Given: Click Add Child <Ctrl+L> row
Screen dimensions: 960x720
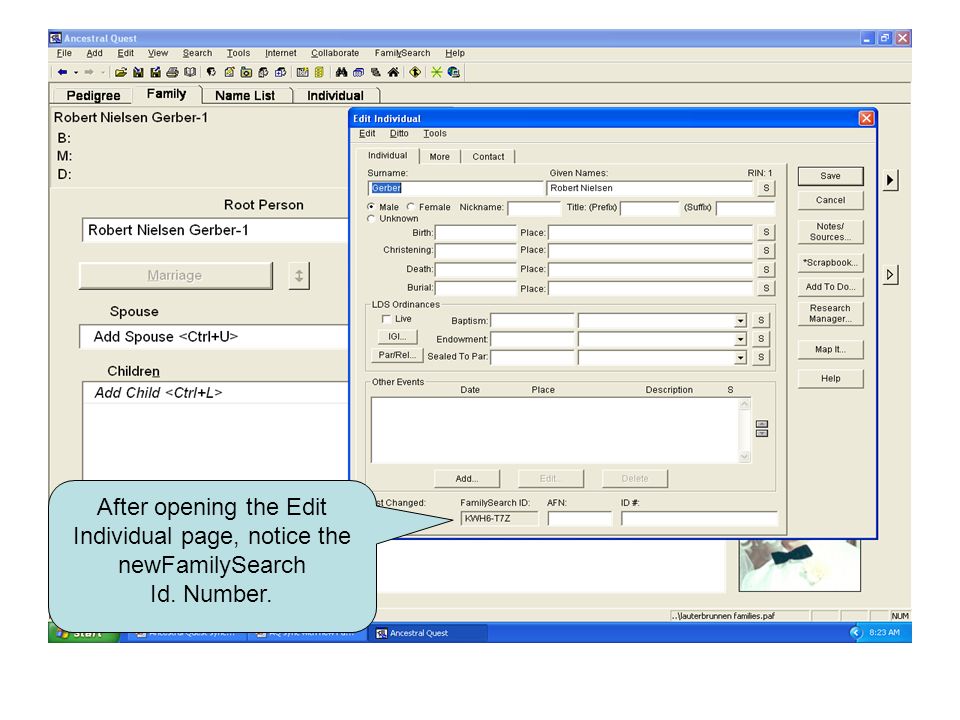Looking at the screenshot, I should [216, 392].
